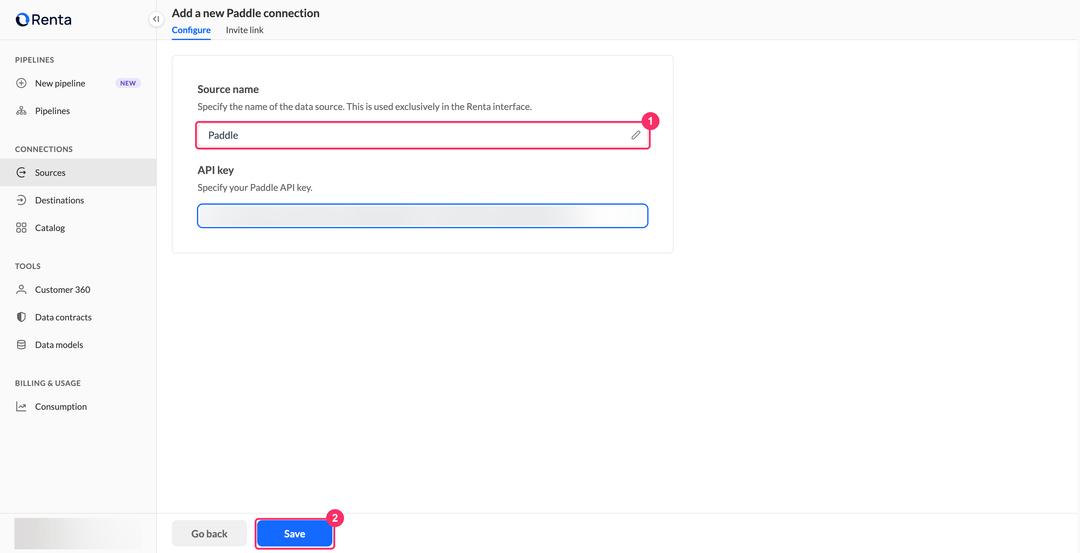This screenshot has height=553, width=1080.
Task: Click the account area at the sidebar bottom
Action: pyautogui.click(x=78, y=534)
